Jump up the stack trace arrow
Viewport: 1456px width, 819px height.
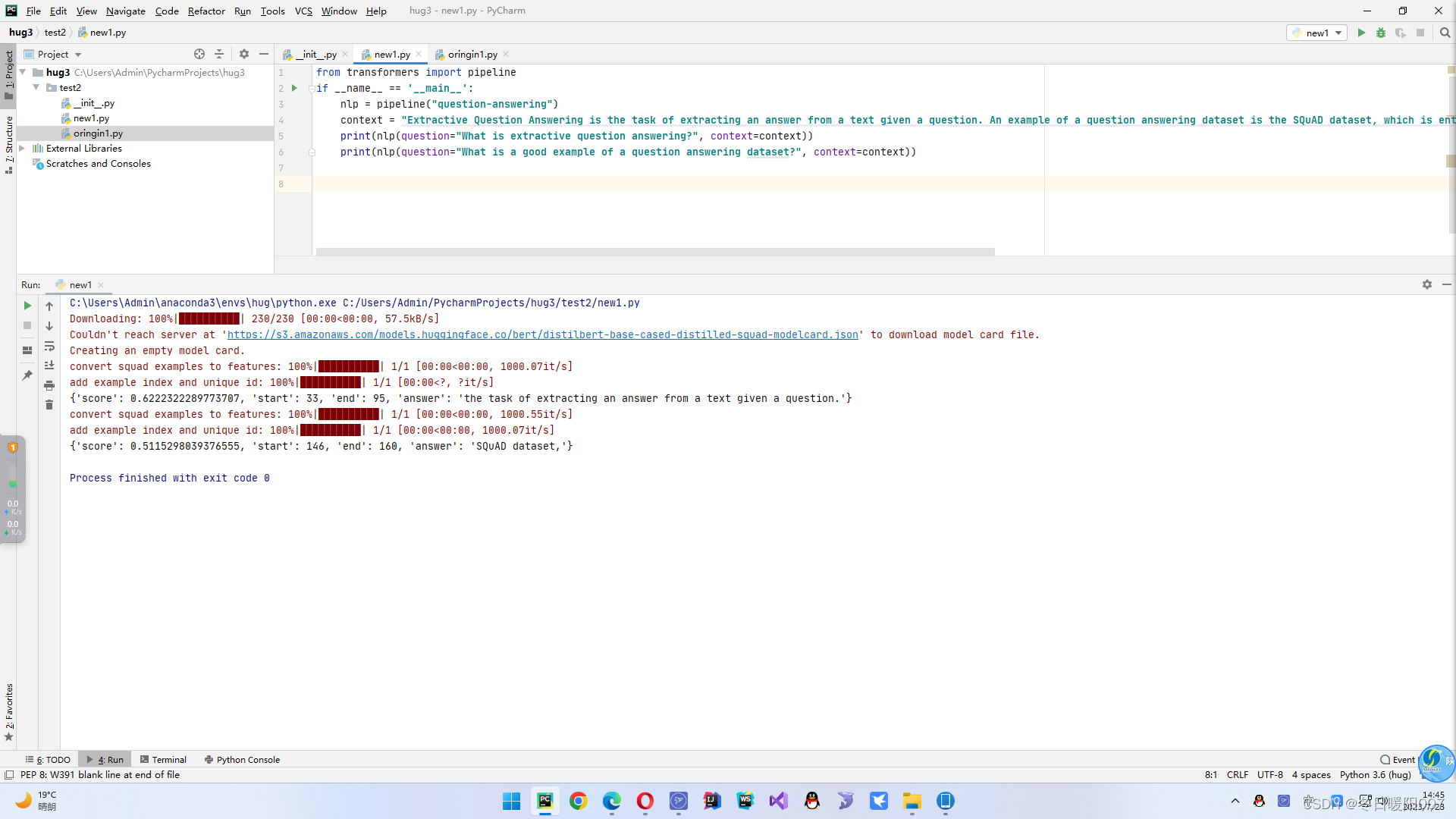tap(49, 306)
